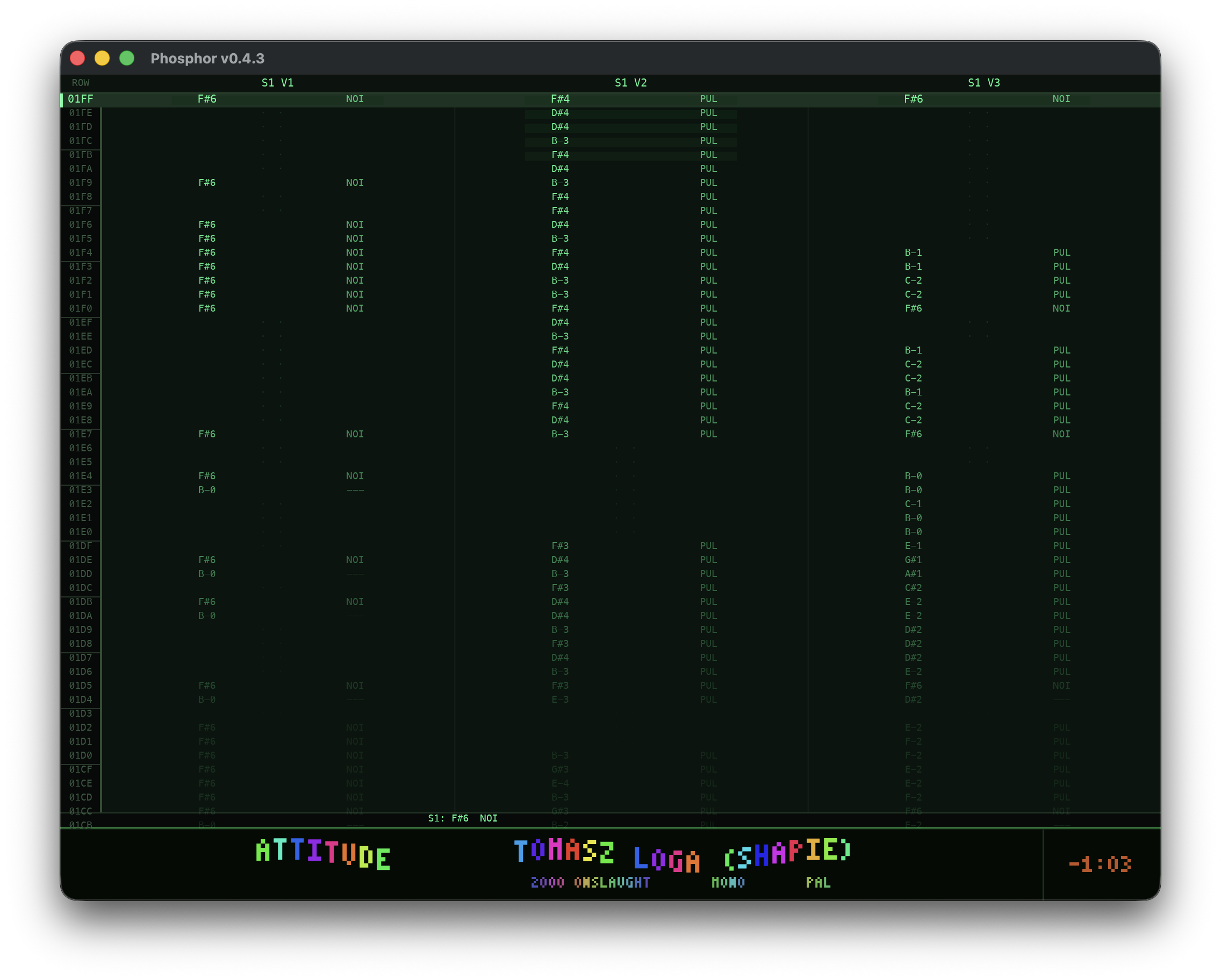Click D#4 note in S1 V2 at row 01EF

pos(560,323)
